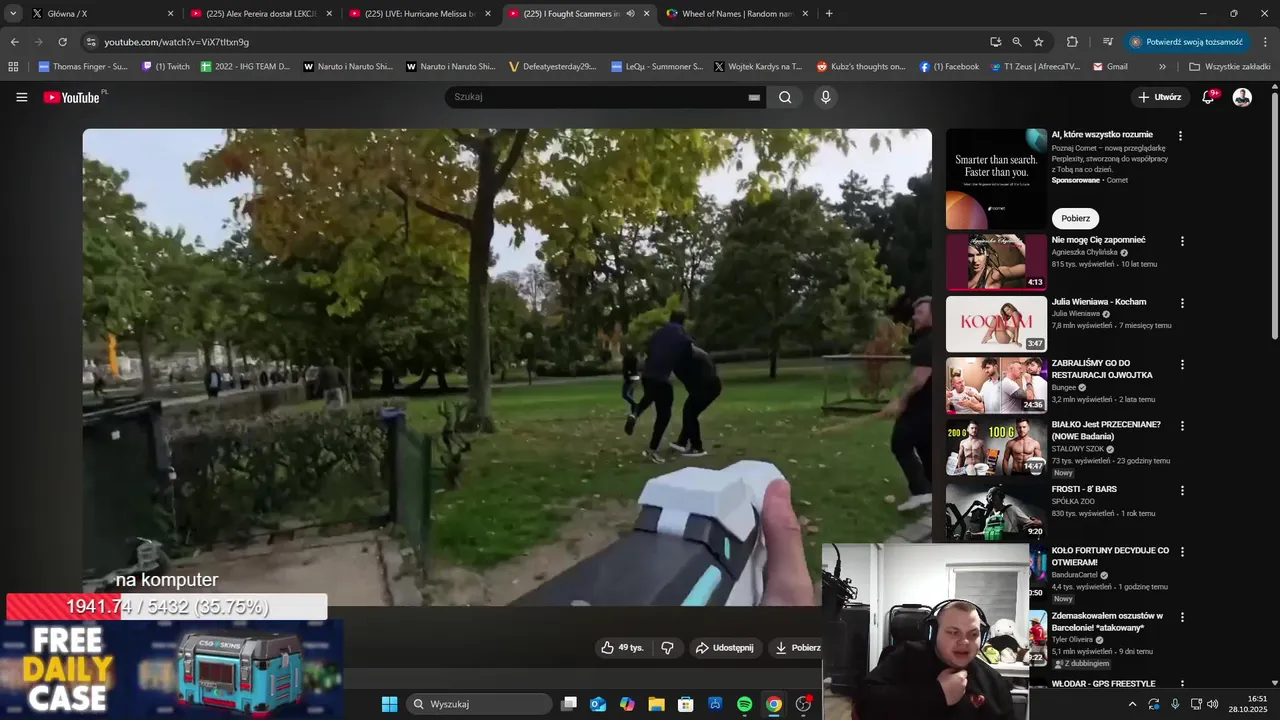The height and width of the screenshot is (720, 1280).
Task: Show hidden system tray icons chevron
Action: [x=1132, y=704]
